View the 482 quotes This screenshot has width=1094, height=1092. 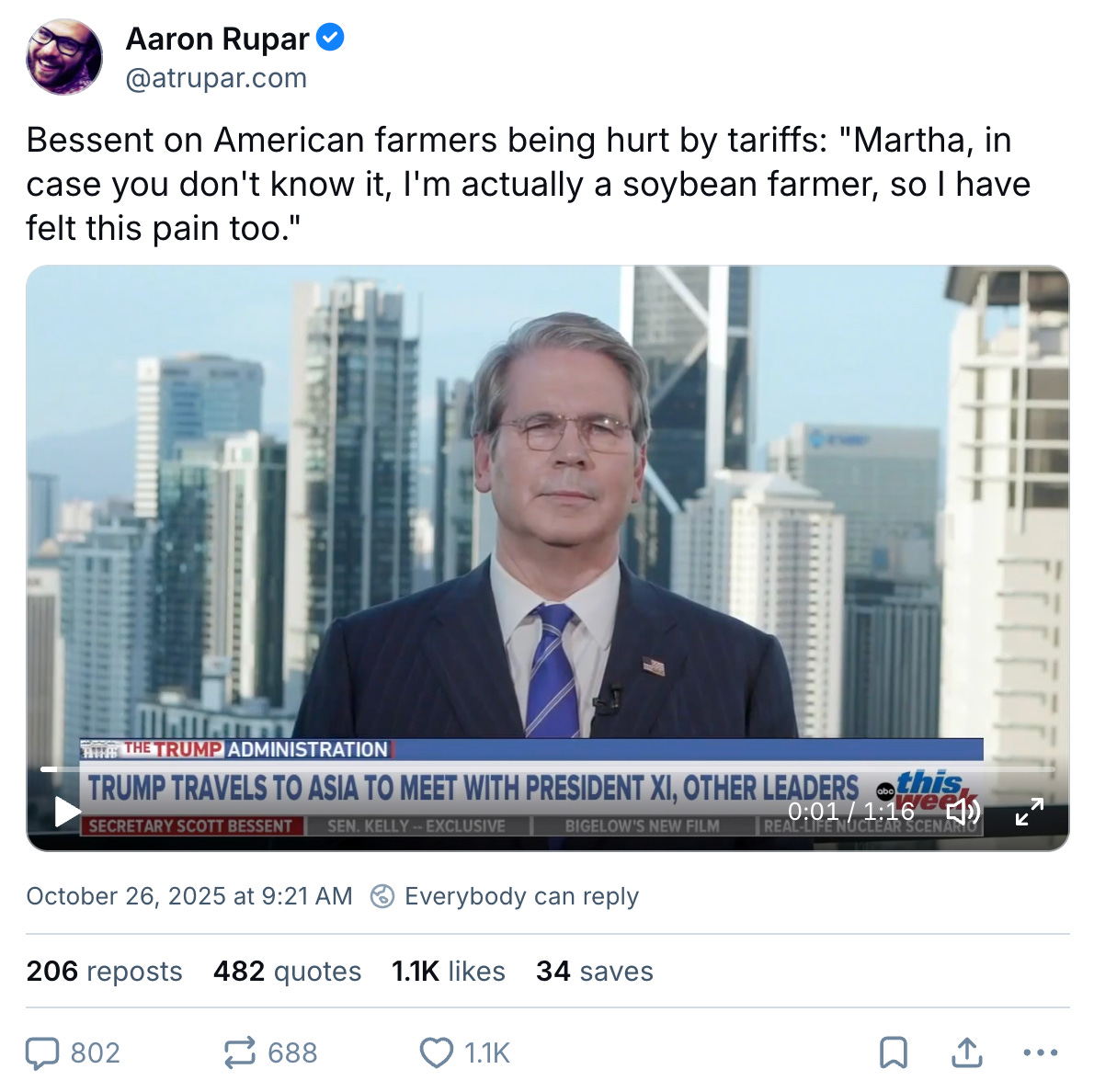click(286, 971)
